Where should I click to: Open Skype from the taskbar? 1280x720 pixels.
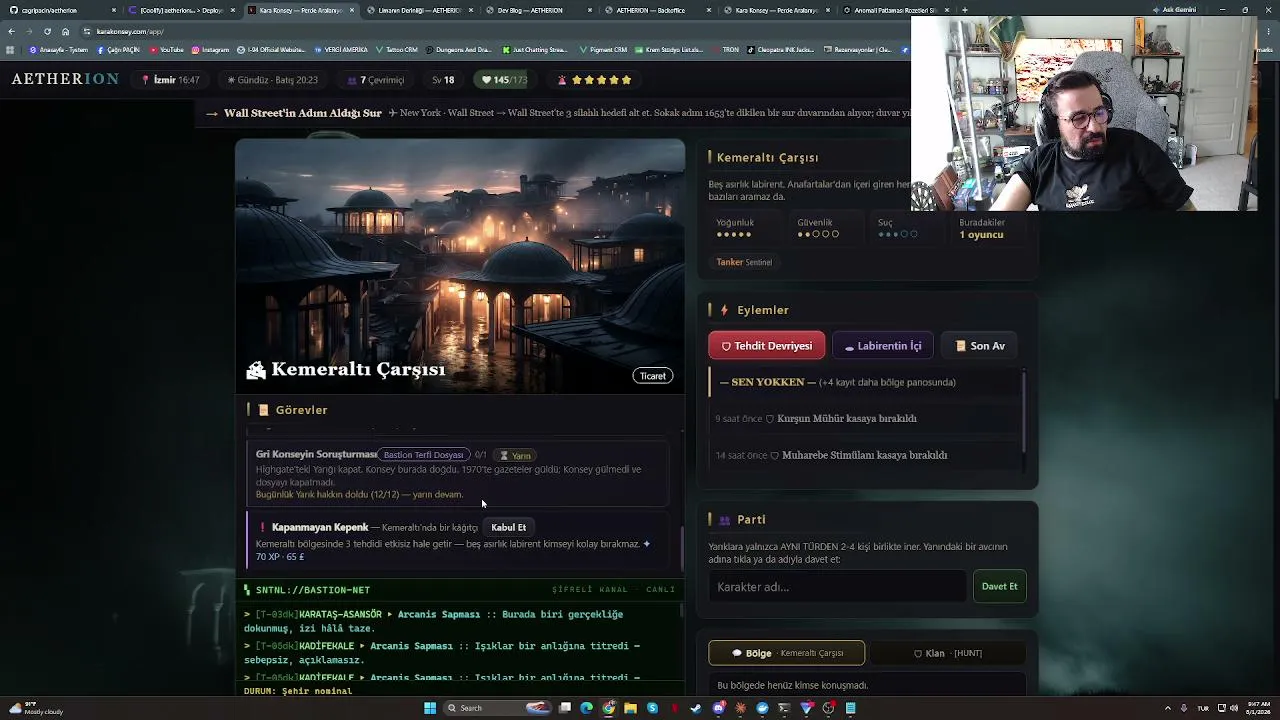653,708
